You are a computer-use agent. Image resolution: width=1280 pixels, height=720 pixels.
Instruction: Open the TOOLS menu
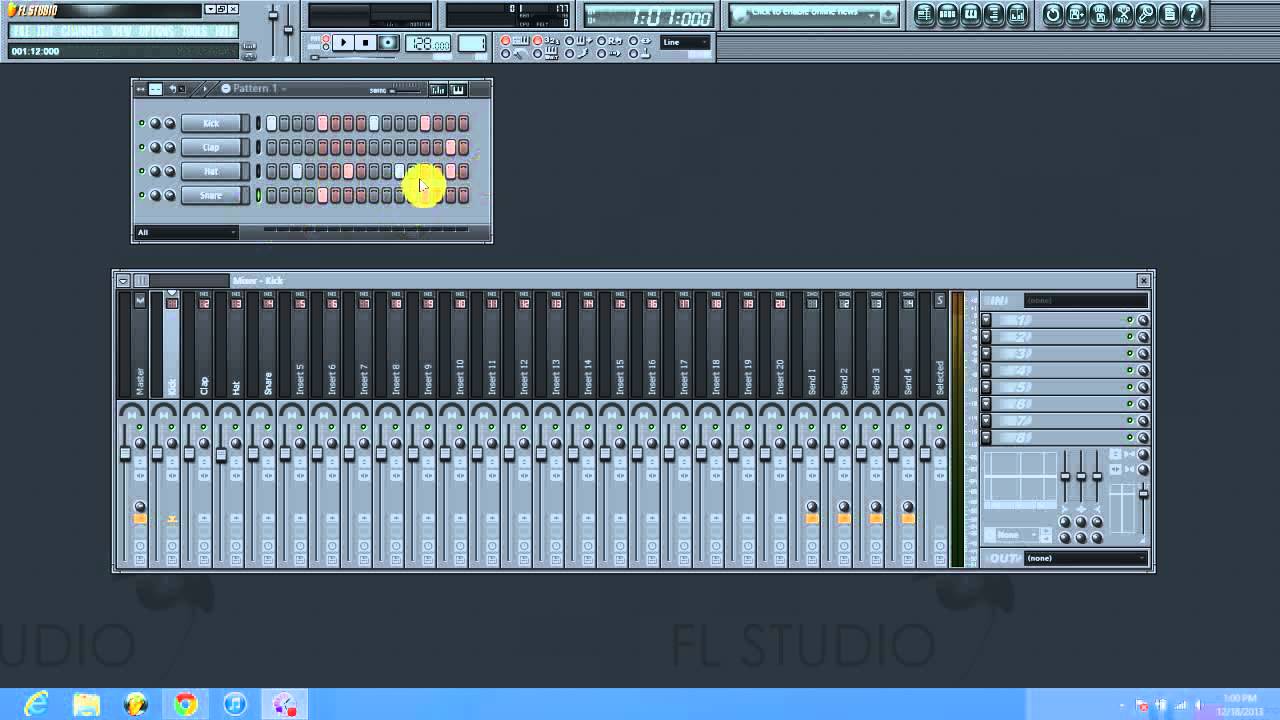click(195, 31)
